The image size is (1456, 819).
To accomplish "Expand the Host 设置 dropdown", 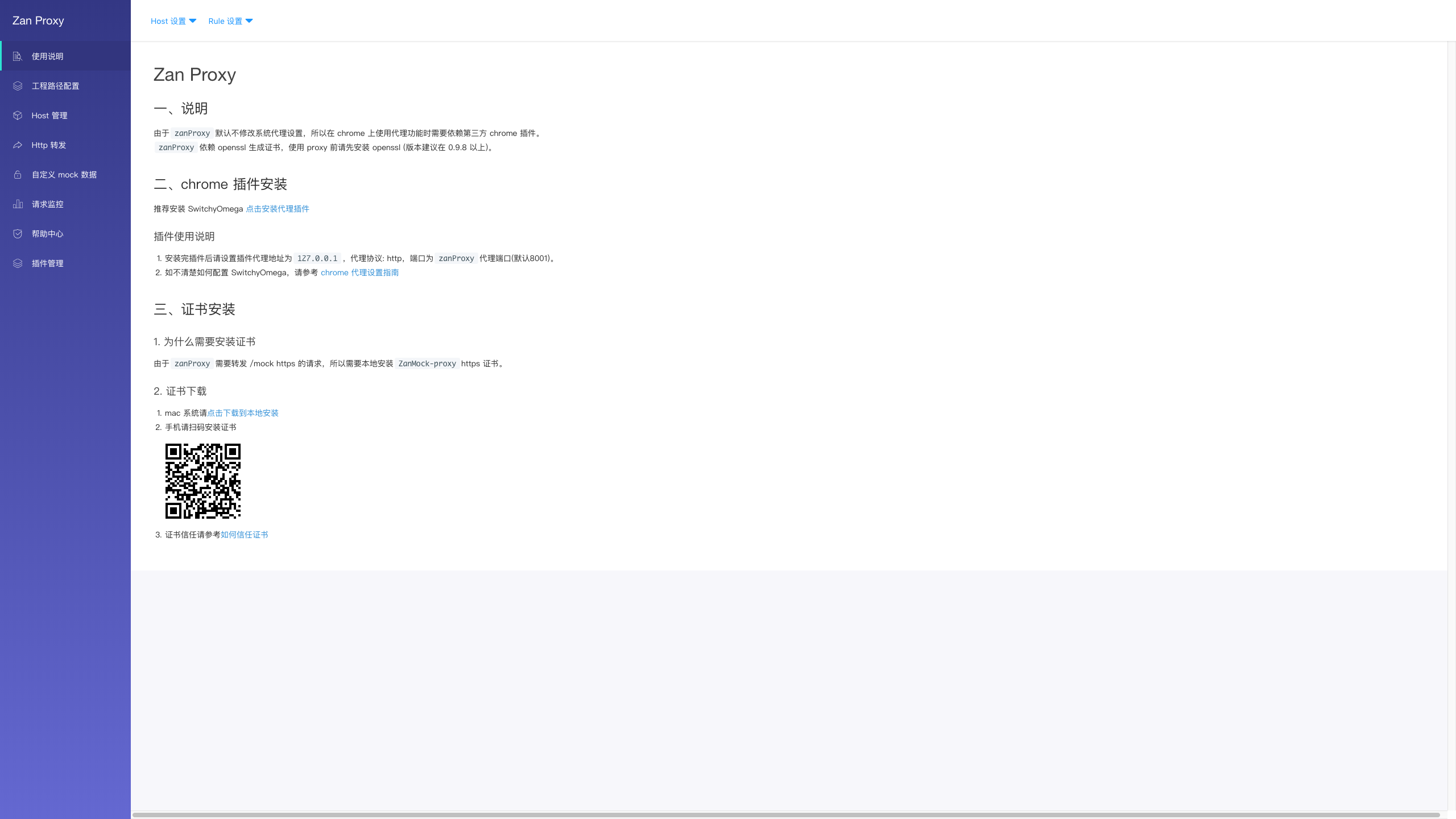I will (x=173, y=21).
